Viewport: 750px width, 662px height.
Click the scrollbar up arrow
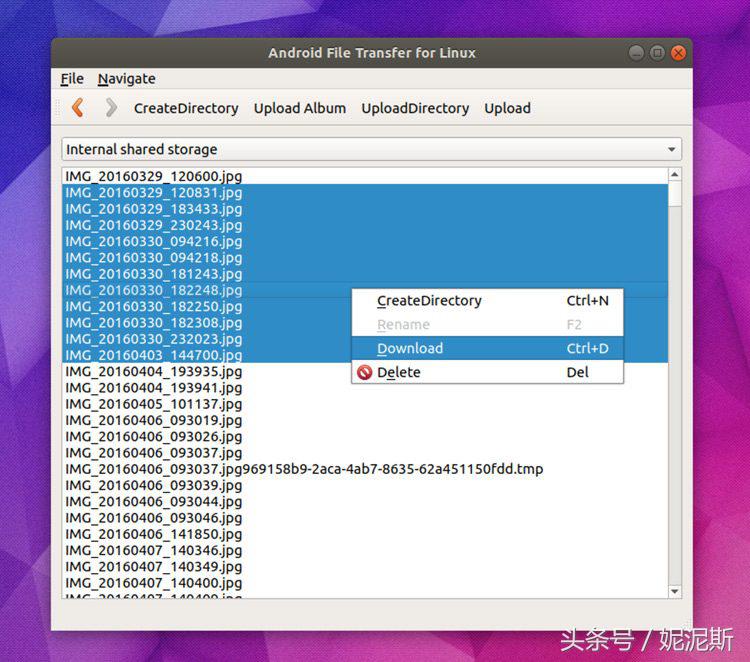pos(674,175)
